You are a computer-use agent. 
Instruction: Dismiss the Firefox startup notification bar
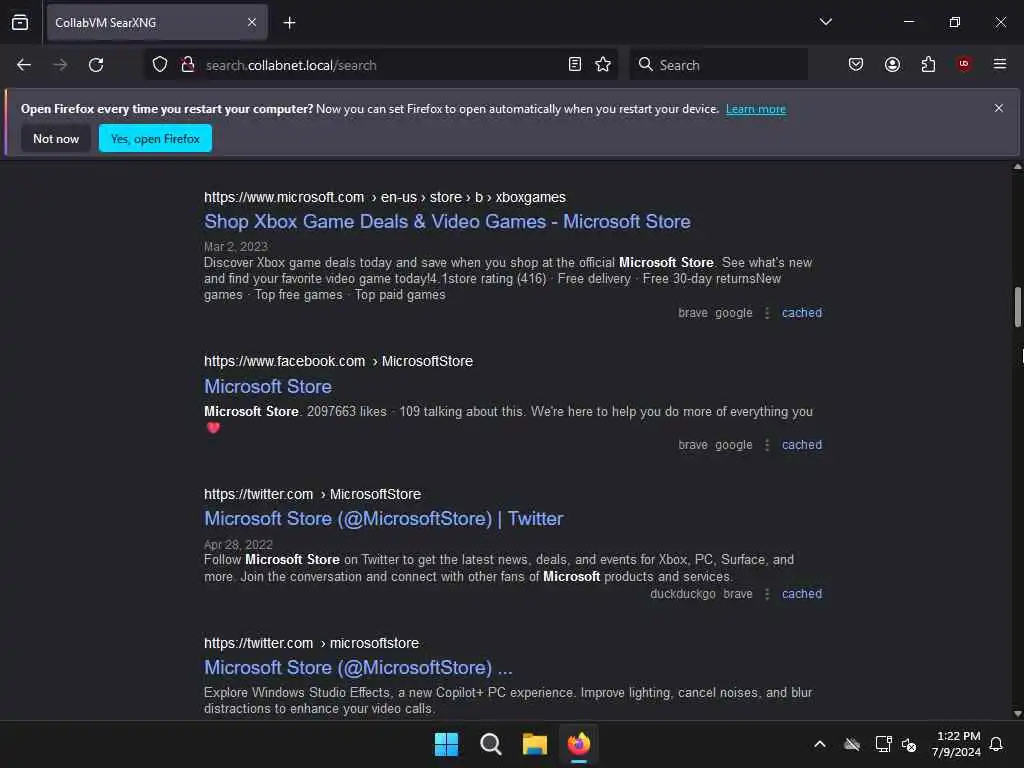click(x=999, y=108)
